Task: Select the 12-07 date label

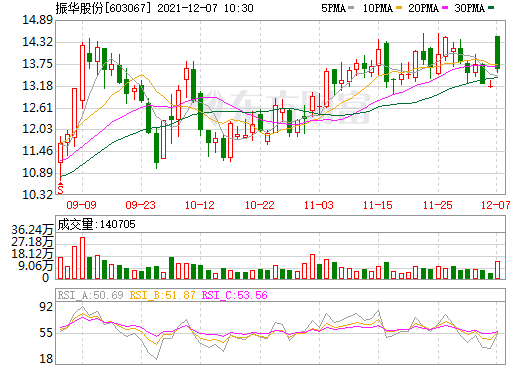Action: [x=496, y=205]
